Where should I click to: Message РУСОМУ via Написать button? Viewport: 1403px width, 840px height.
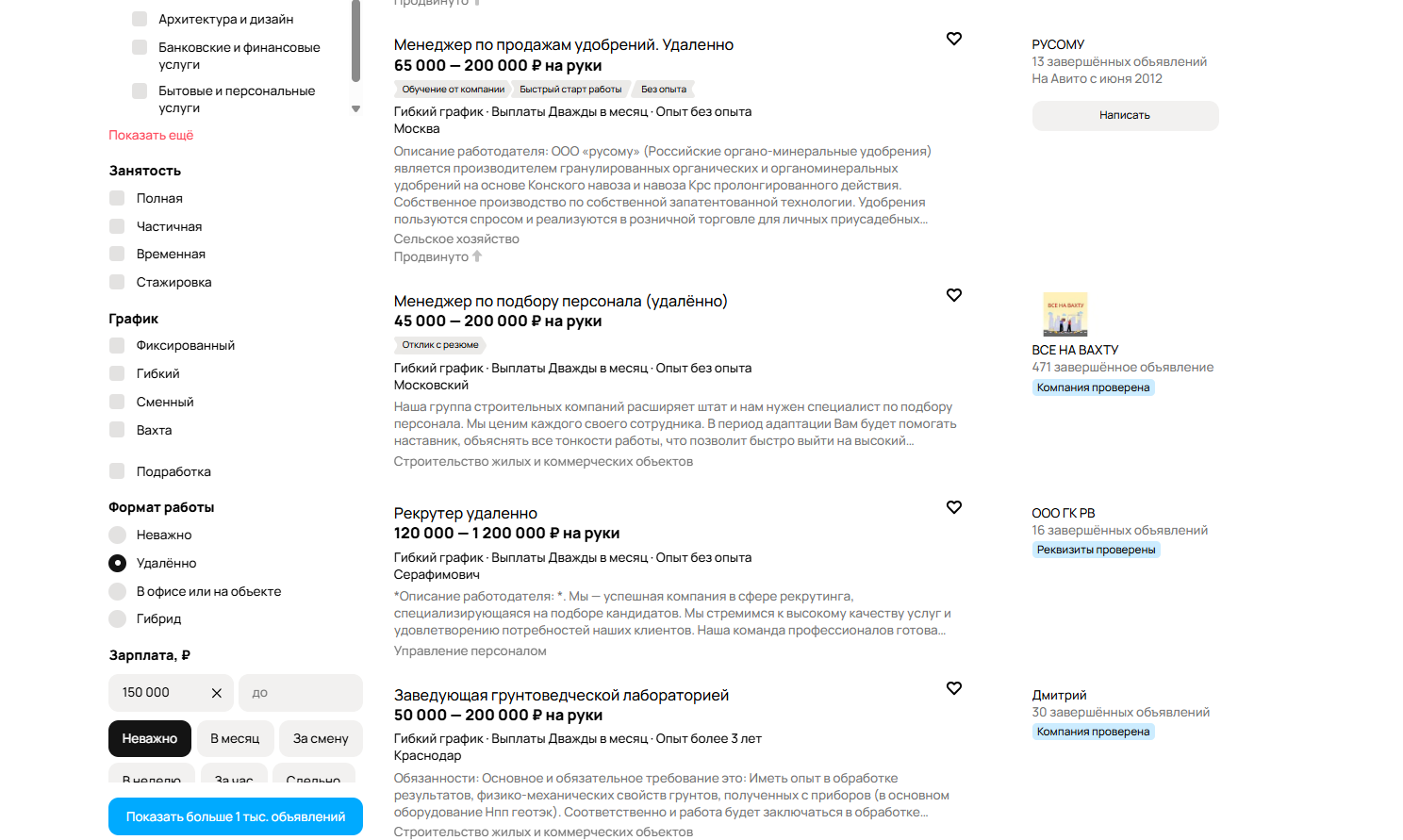click(1125, 115)
